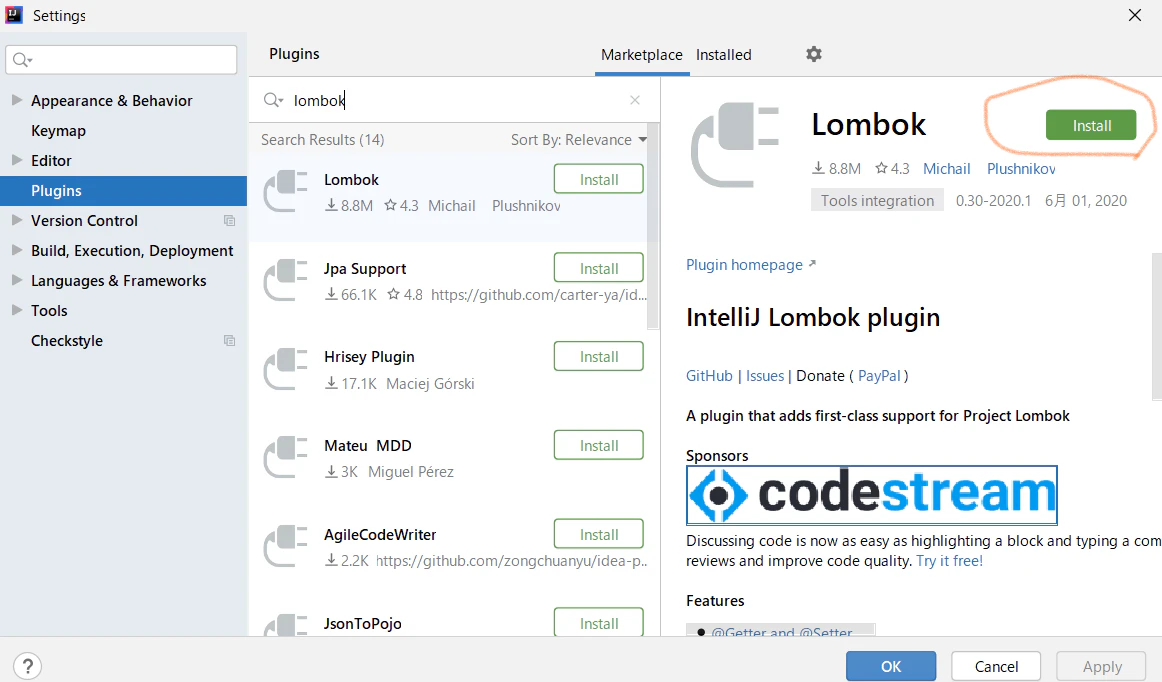Focus the settings search field
Image resolution: width=1162 pixels, height=682 pixels.
point(122,59)
